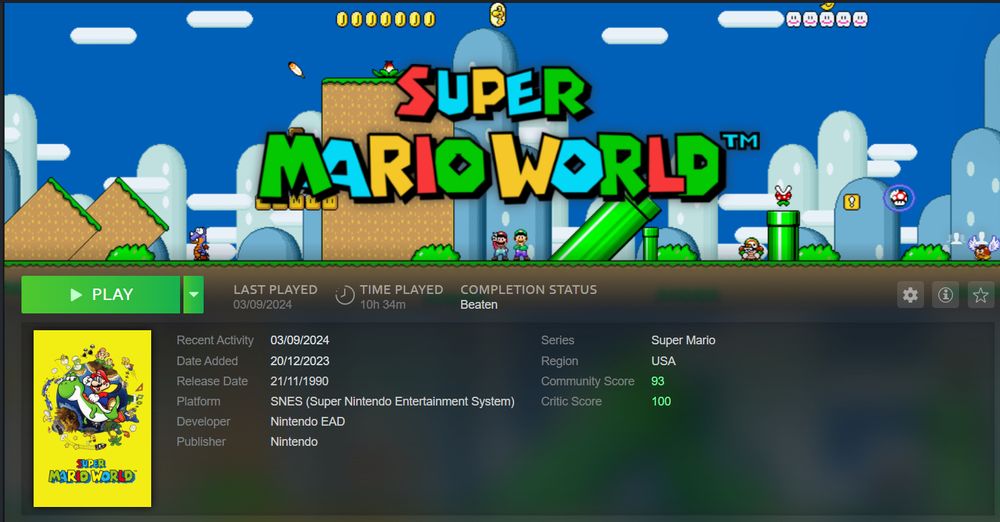
Task: Click the community score value 93
Action: click(658, 382)
